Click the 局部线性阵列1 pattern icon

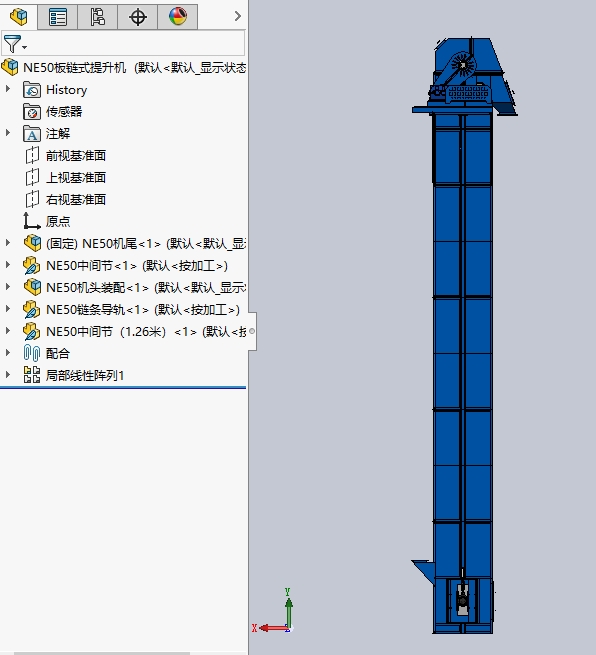[x=32, y=375]
